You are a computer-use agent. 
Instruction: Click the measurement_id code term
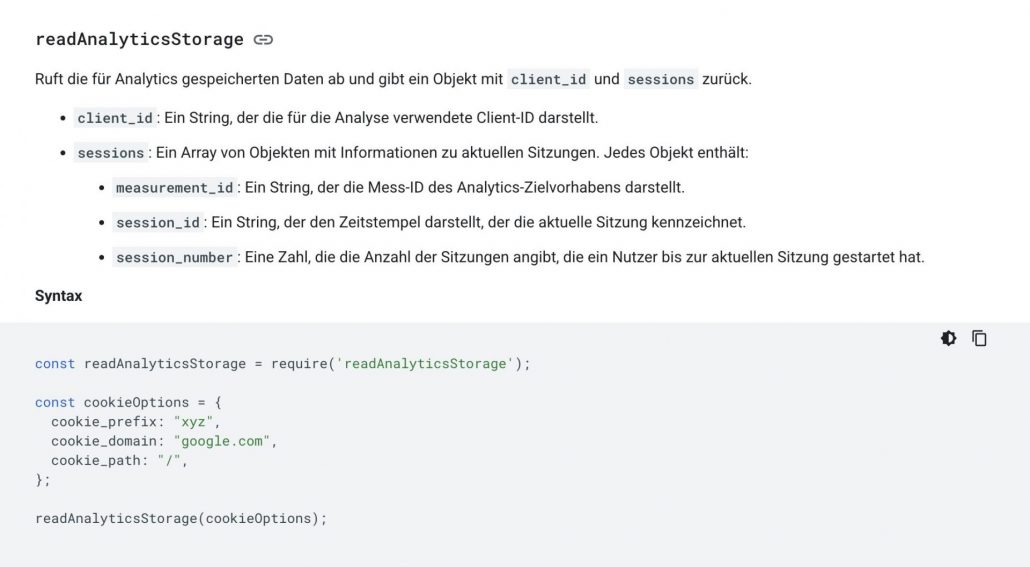pyautogui.click(x=174, y=188)
